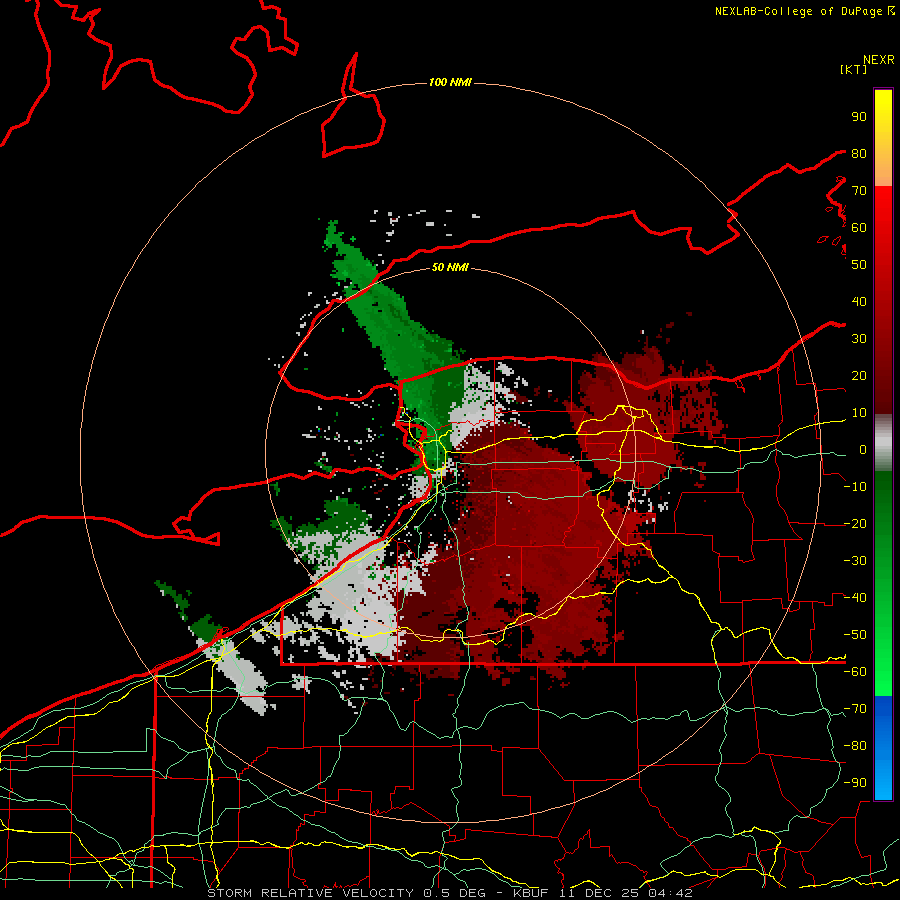Click the 20 value on the color scale
Screen dimensions: 900x900
coord(859,375)
